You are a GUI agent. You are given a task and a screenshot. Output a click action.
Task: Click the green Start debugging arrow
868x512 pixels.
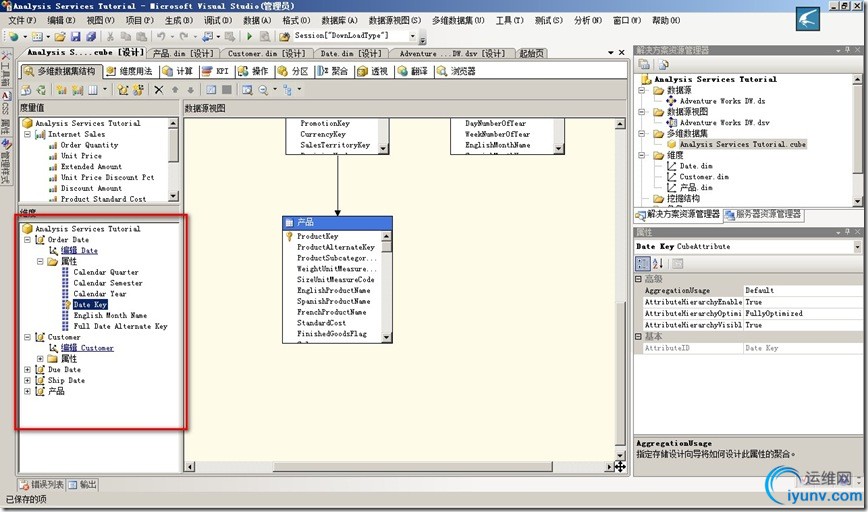[250, 37]
